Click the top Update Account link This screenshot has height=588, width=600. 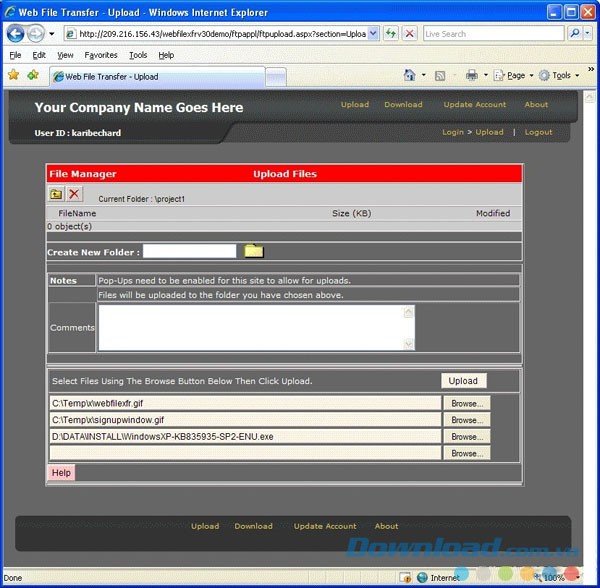pyautogui.click(x=474, y=104)
